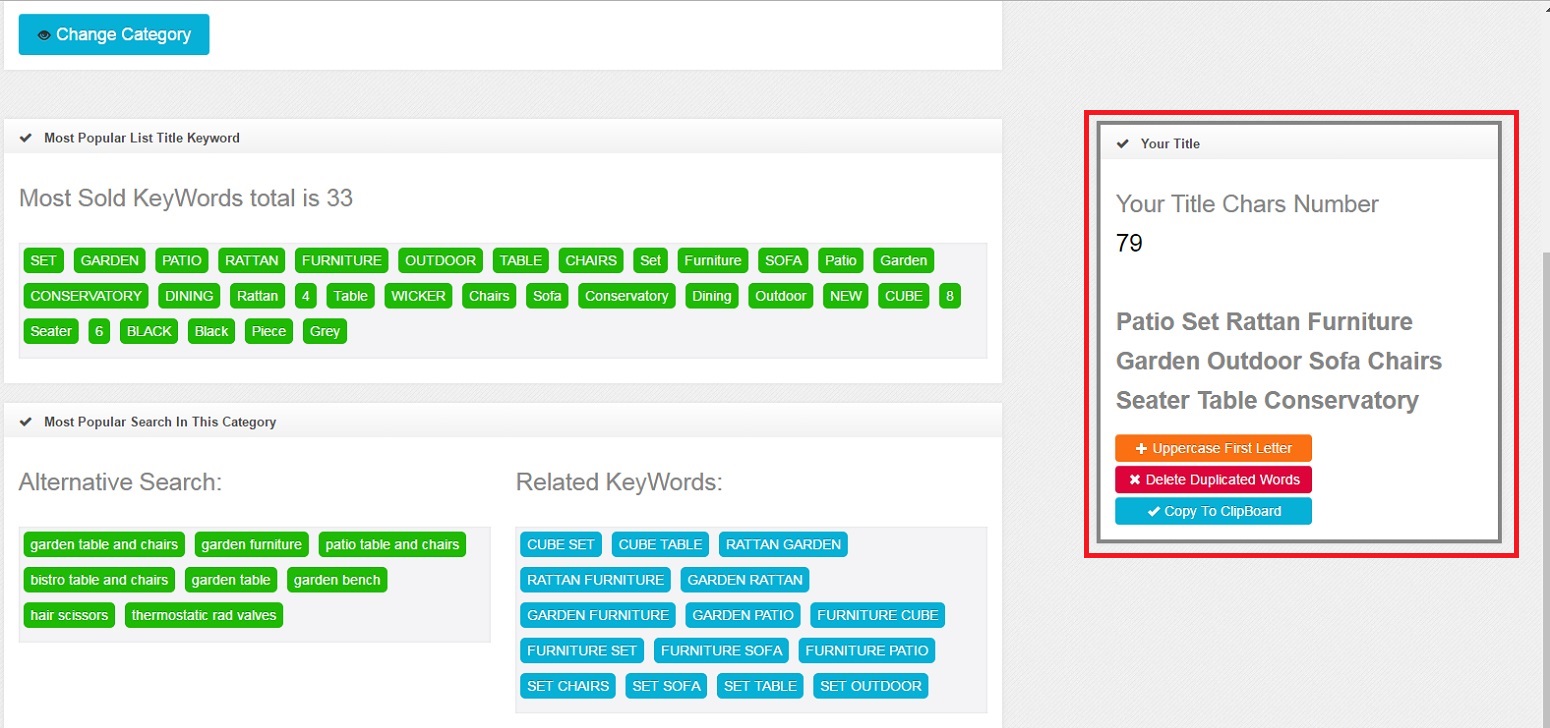This screenshot has width=1550, height=728.
Task: Click the CUBE SET related keyword
Action: (560, 545)
